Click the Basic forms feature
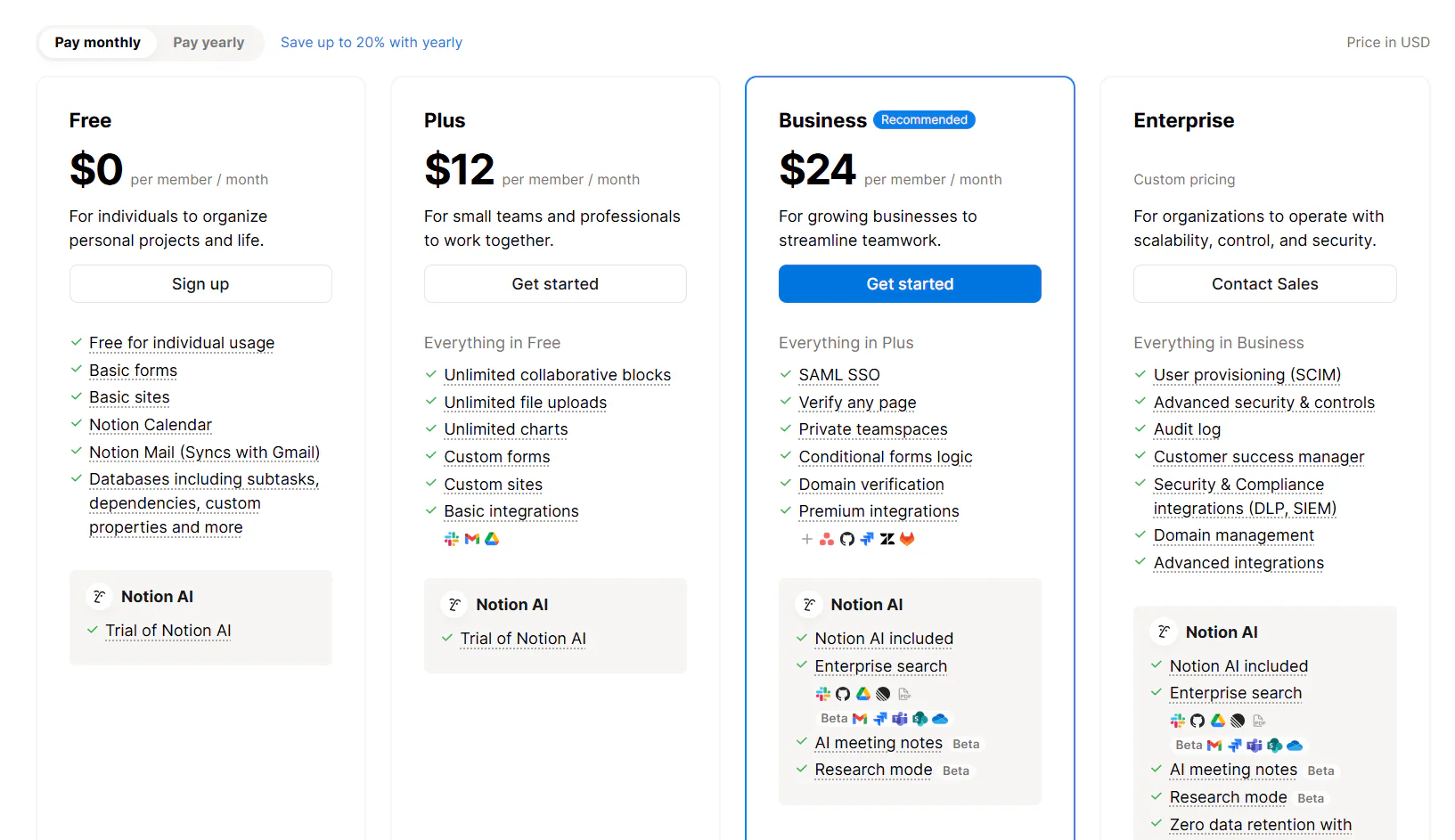Viewport: 1455px width, 840px height. pyautogui.click(x=133, y=371)
